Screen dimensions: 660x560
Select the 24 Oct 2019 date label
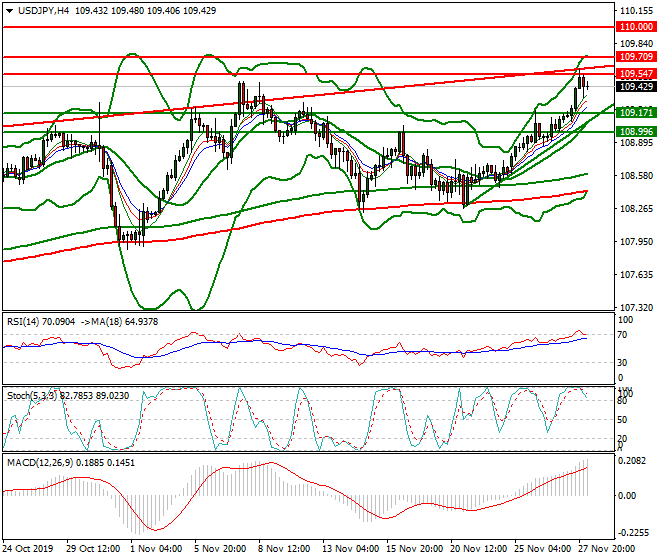click(28, 549)
